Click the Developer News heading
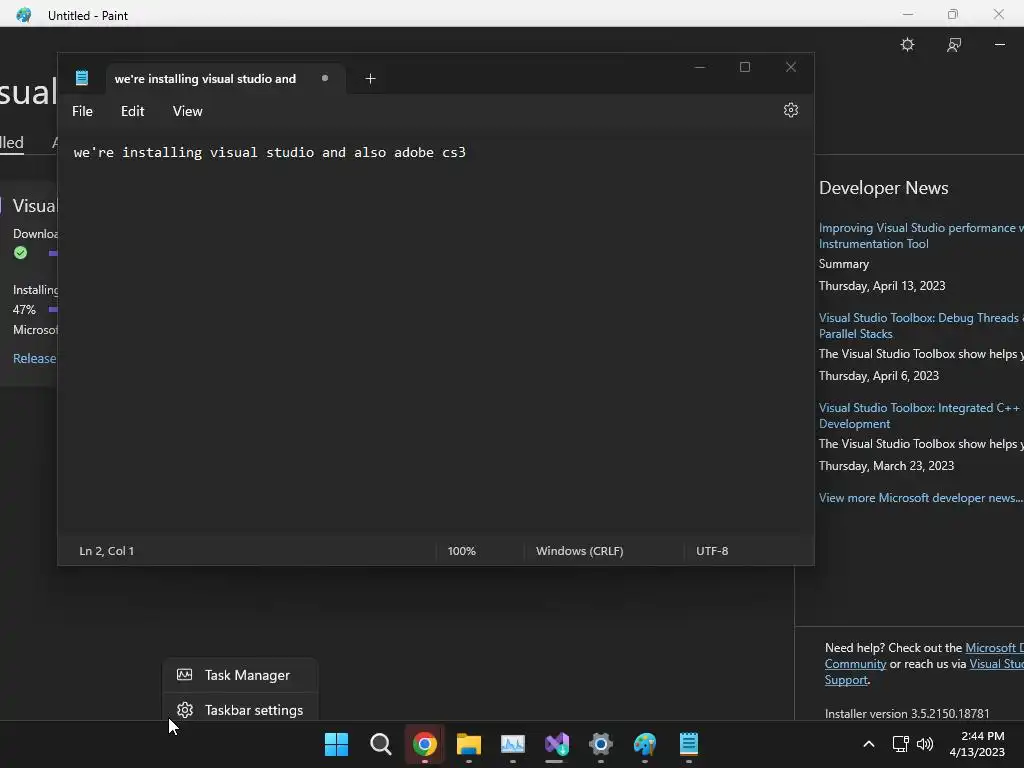1024x768 pixels. [883, 188]
